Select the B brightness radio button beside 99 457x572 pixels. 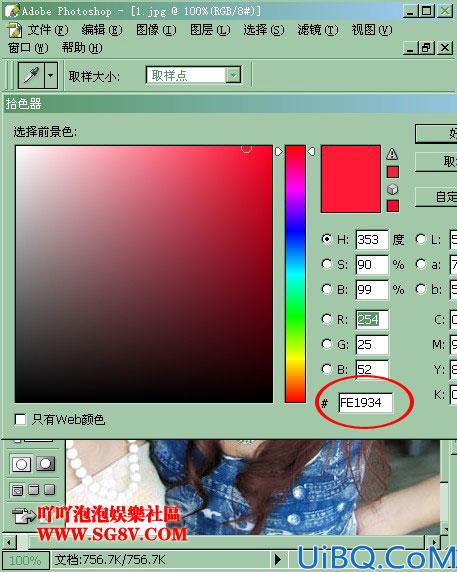coord(327,289)
